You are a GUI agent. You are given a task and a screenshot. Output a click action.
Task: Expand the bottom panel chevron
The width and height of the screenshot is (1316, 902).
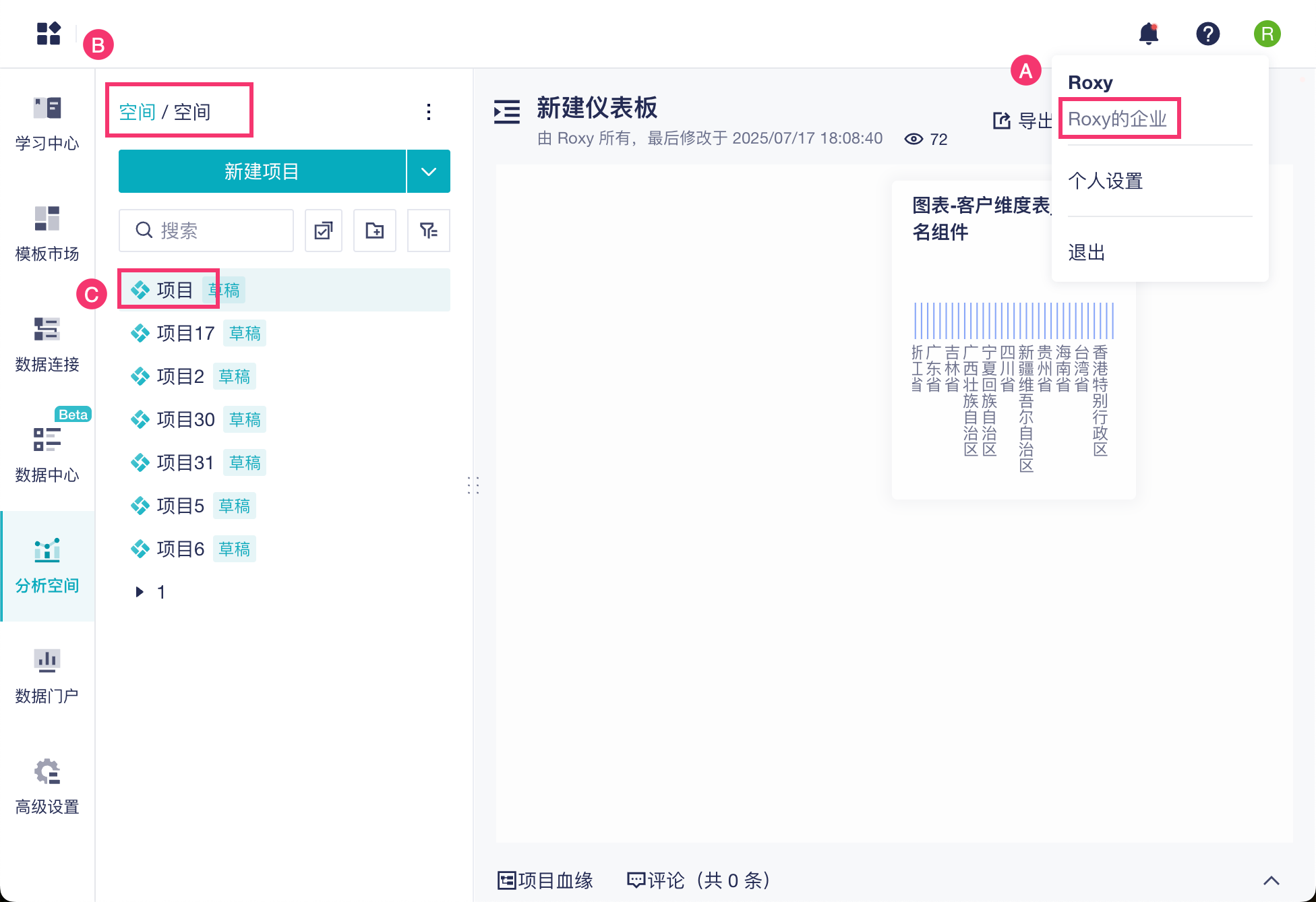pos(1271,880)
